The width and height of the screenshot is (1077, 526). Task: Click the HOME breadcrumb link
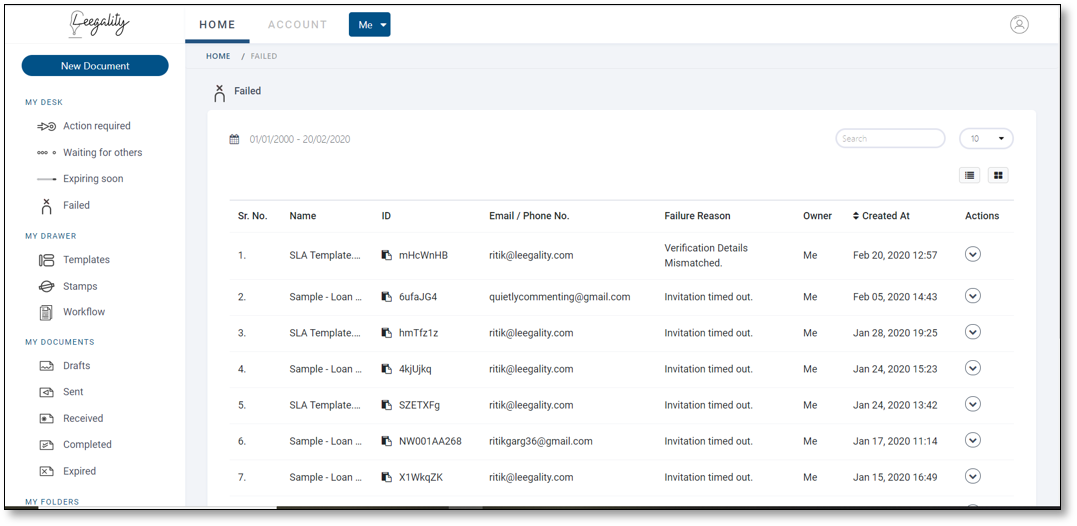click(218, 56)
